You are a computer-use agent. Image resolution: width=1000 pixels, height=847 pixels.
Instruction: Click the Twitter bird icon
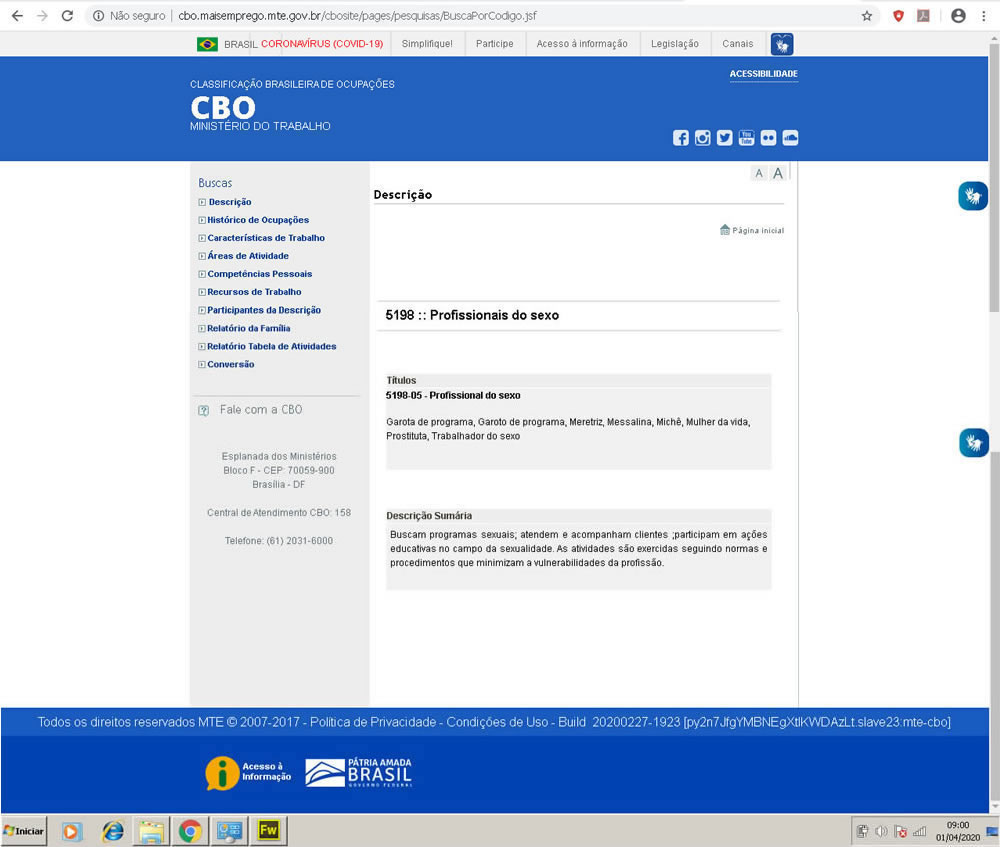725,138
